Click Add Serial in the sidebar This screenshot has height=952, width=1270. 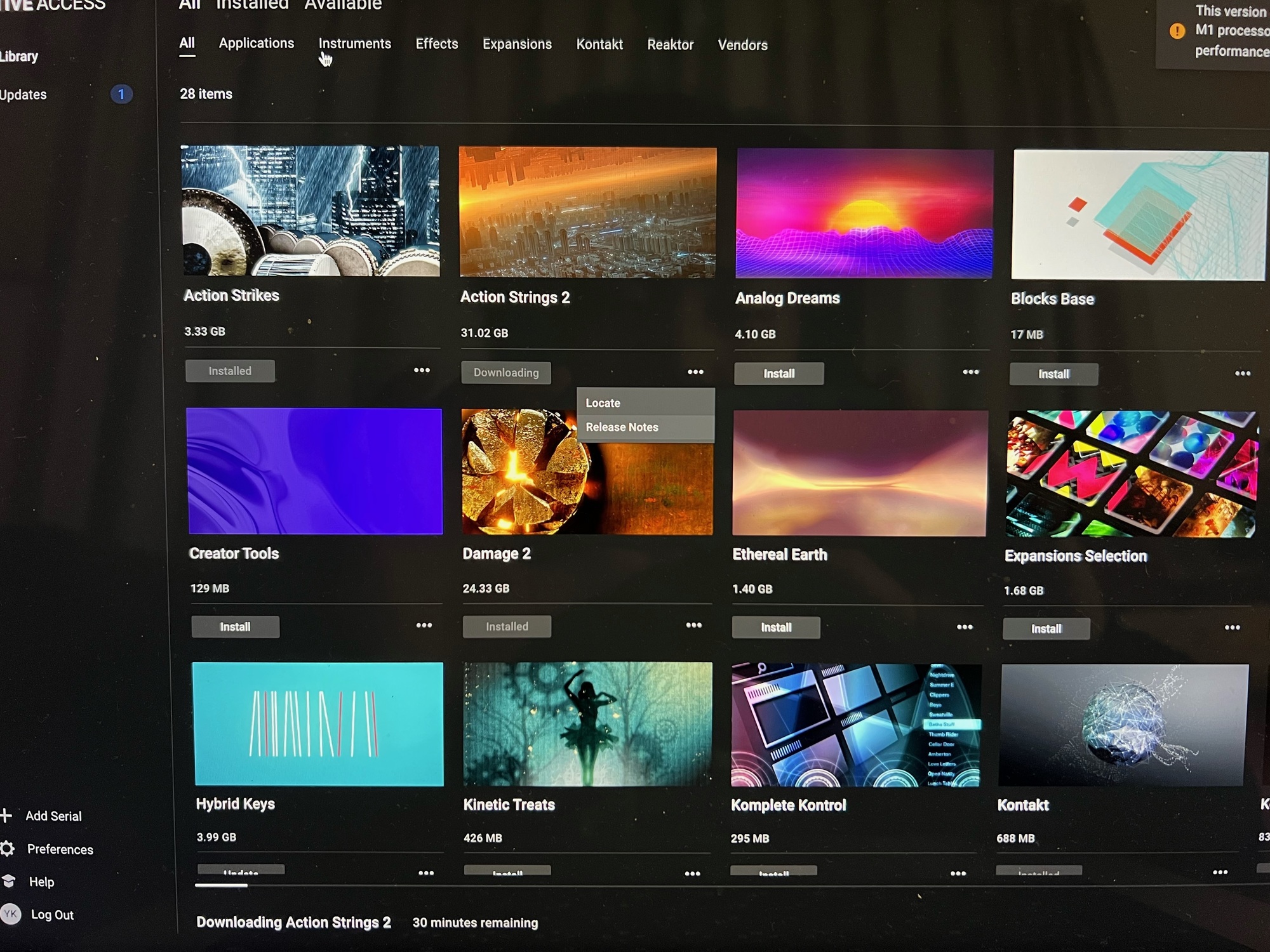tap(53, 816)
